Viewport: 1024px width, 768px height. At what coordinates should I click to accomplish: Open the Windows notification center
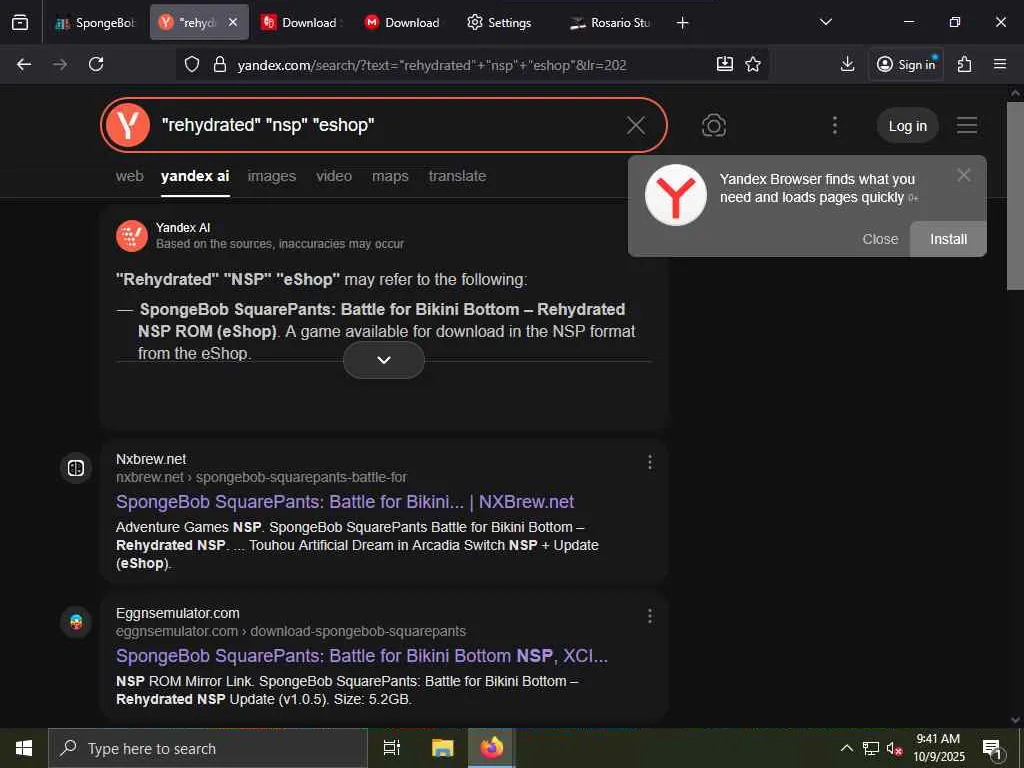(x=993, y=749)
